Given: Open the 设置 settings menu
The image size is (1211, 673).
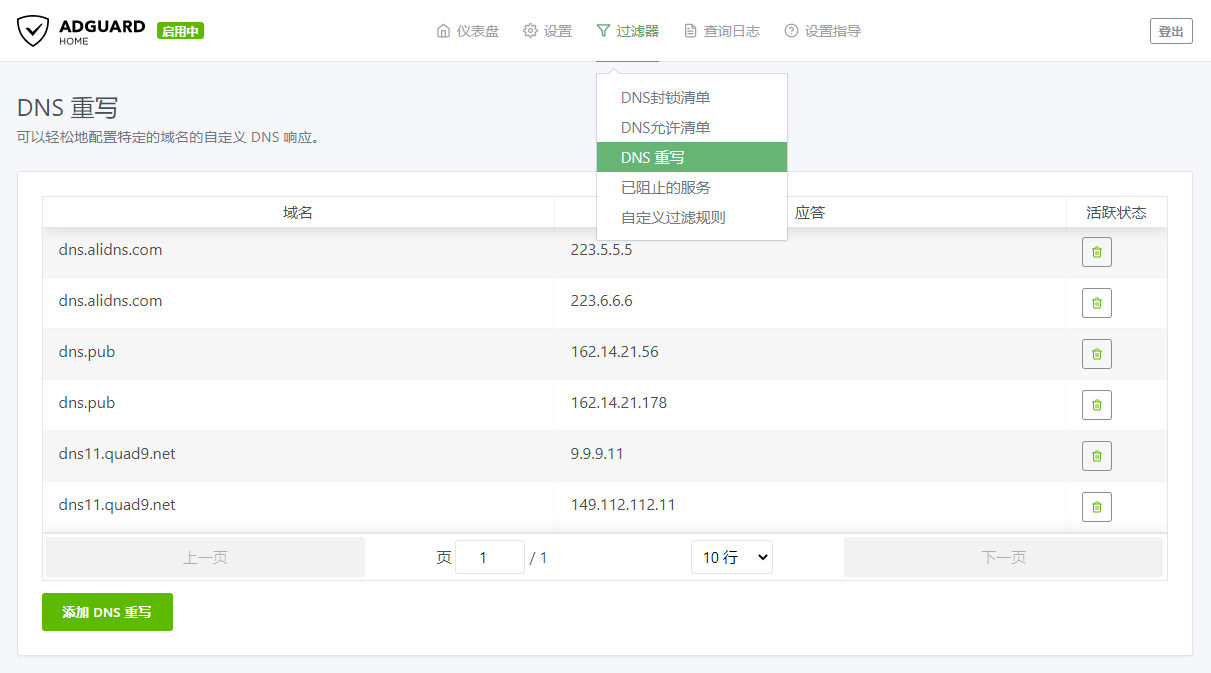Looking at the screenshot, I should [547, 31].
